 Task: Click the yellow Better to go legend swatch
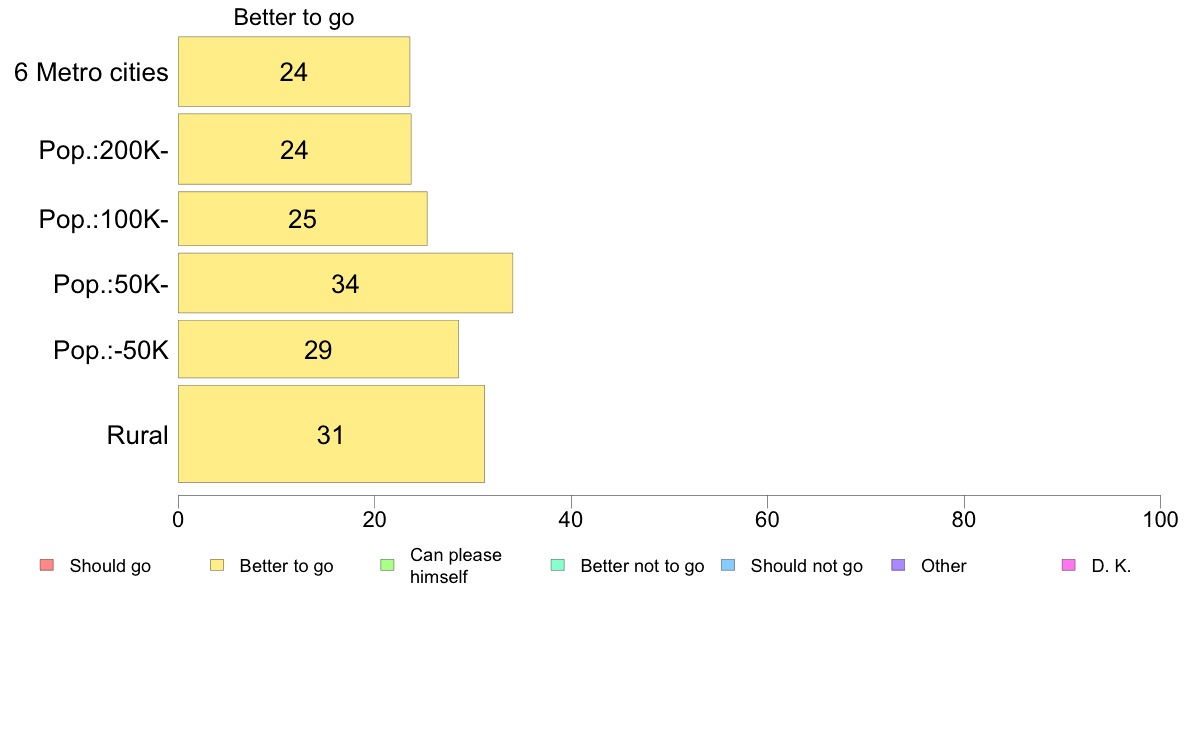pyautogui.click(x=217, y=565)
